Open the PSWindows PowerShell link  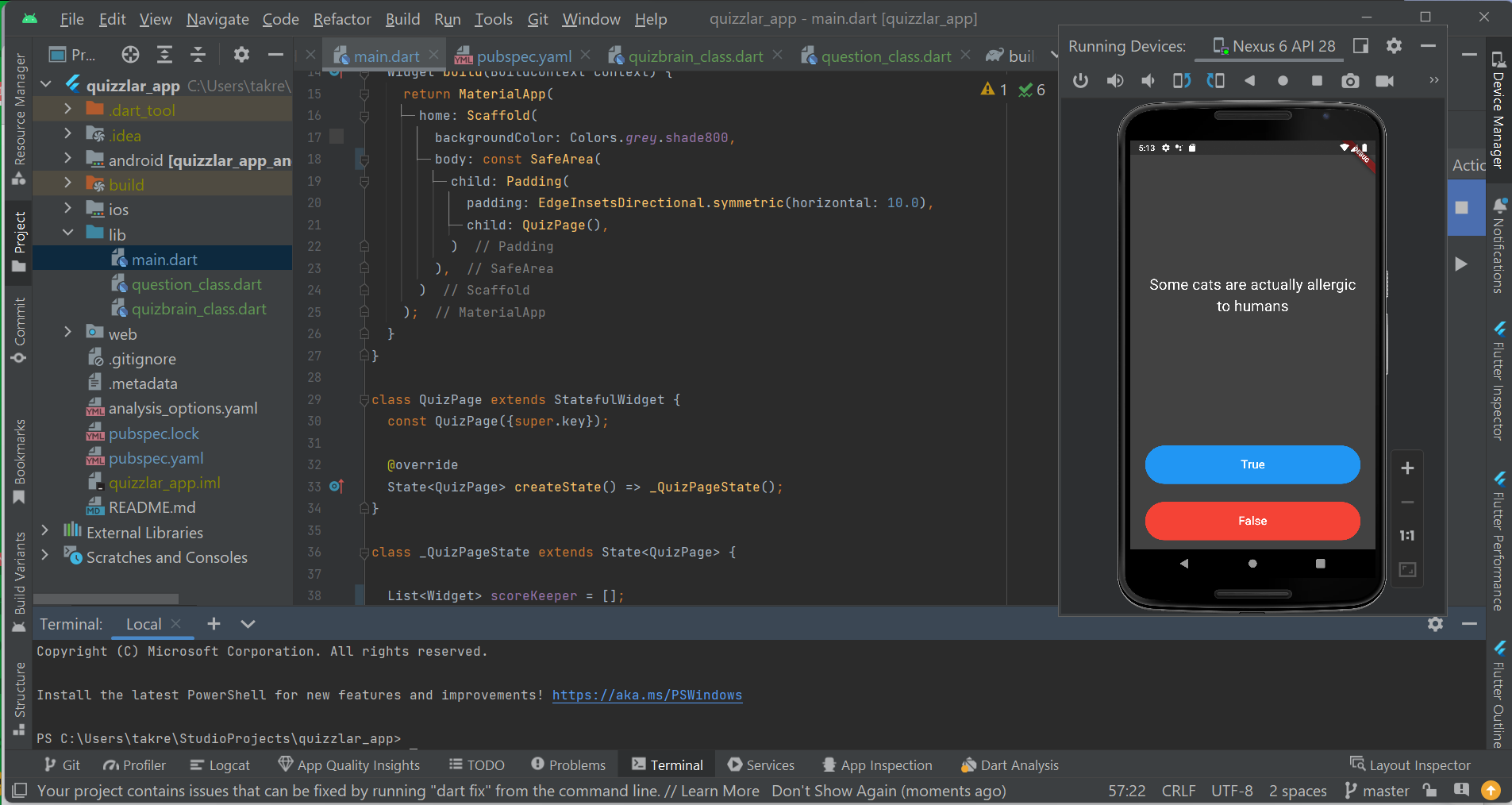click(x=647, y=695)
